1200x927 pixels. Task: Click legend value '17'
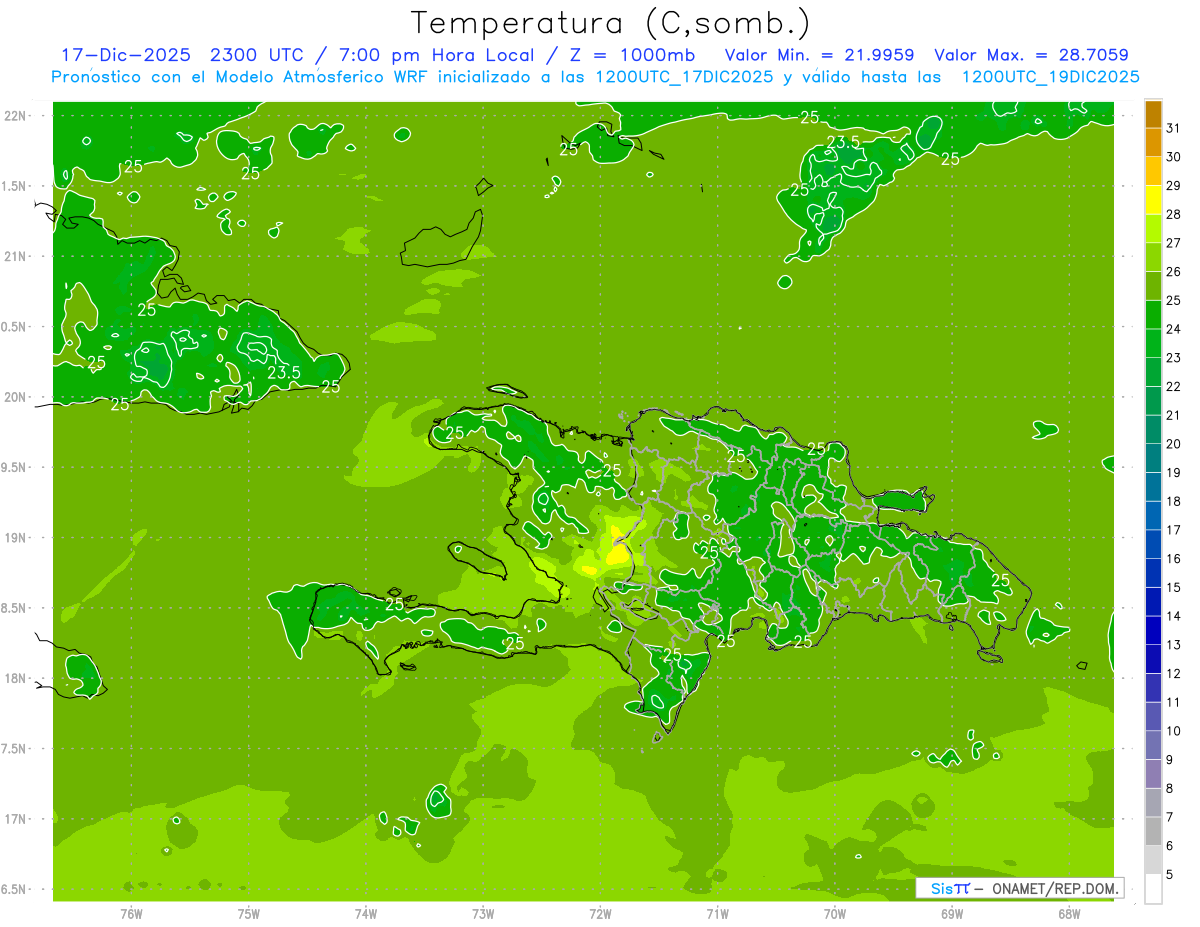1174,530
